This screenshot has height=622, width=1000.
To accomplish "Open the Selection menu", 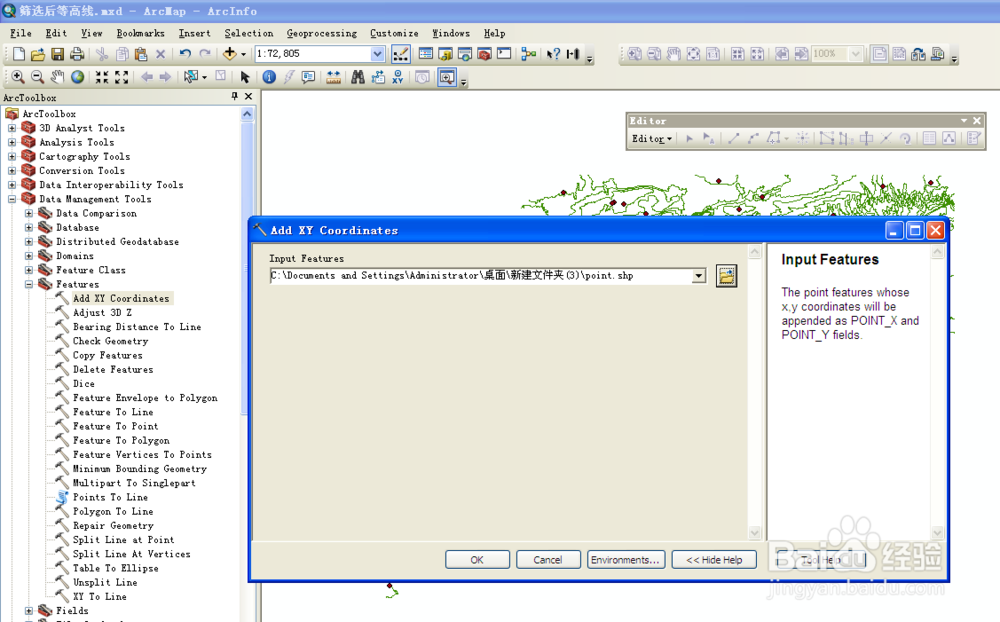I will click(249, 33).
